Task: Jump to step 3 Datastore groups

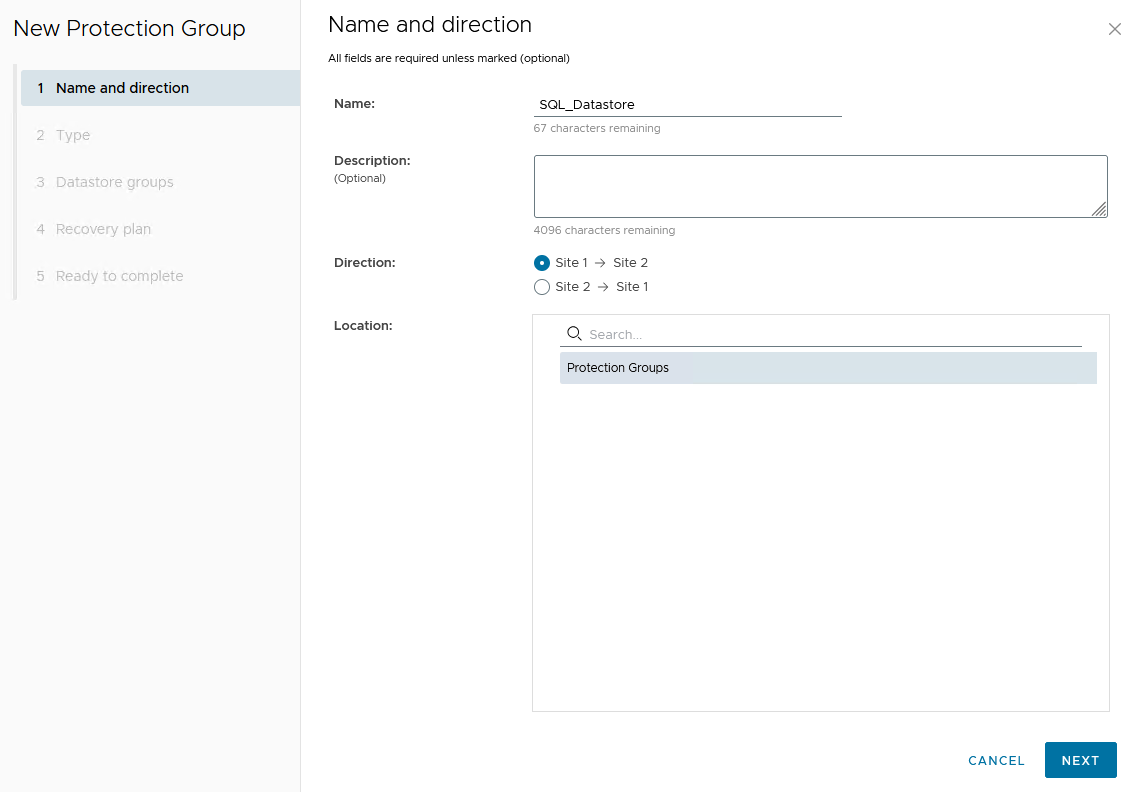Action: [x=114, y=182]
